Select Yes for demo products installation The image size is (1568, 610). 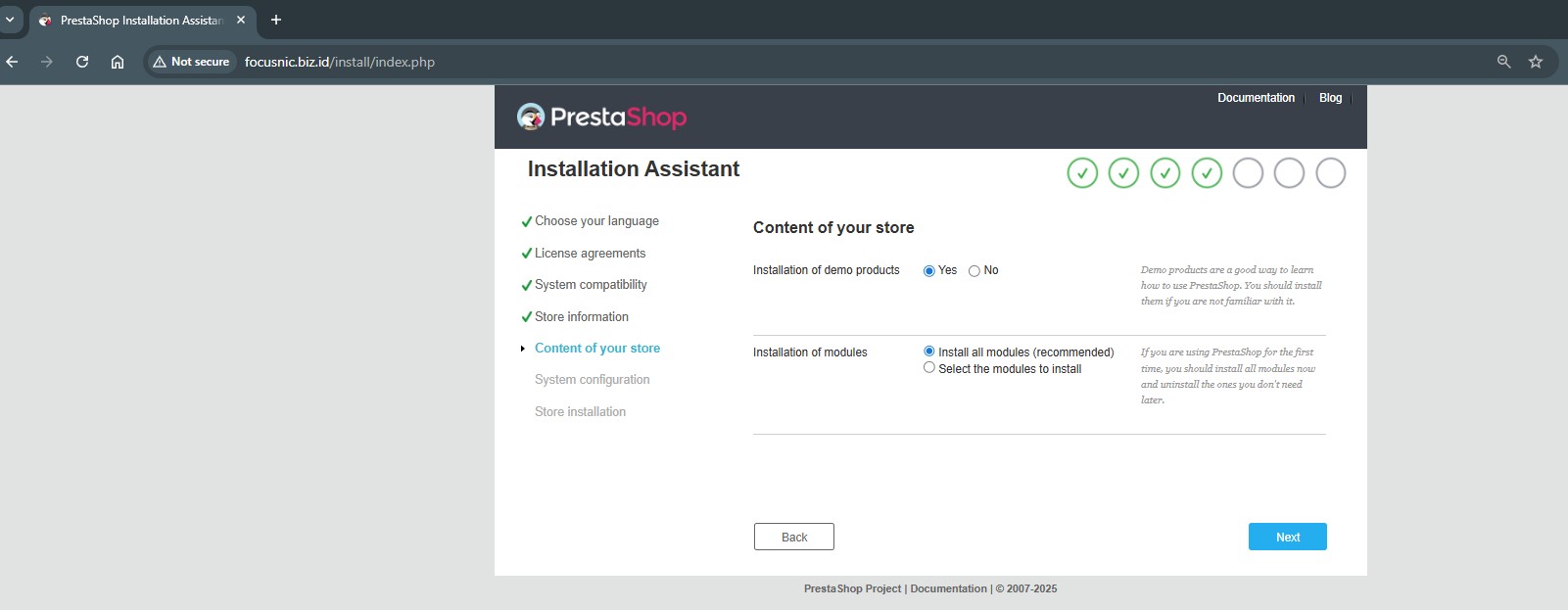click(x=929, y=271)
